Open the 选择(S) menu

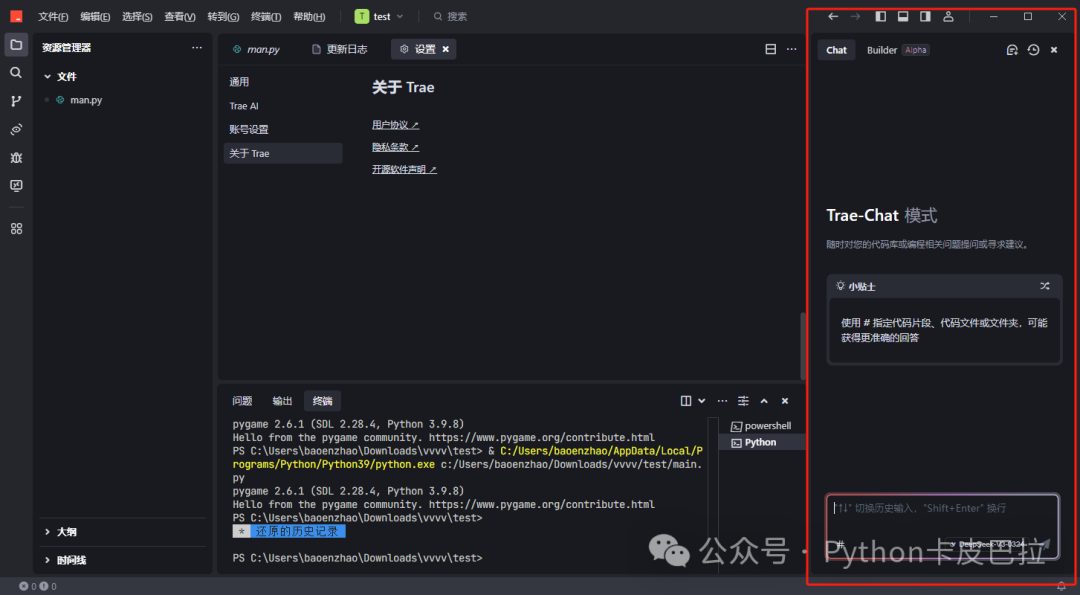[137, 17]
